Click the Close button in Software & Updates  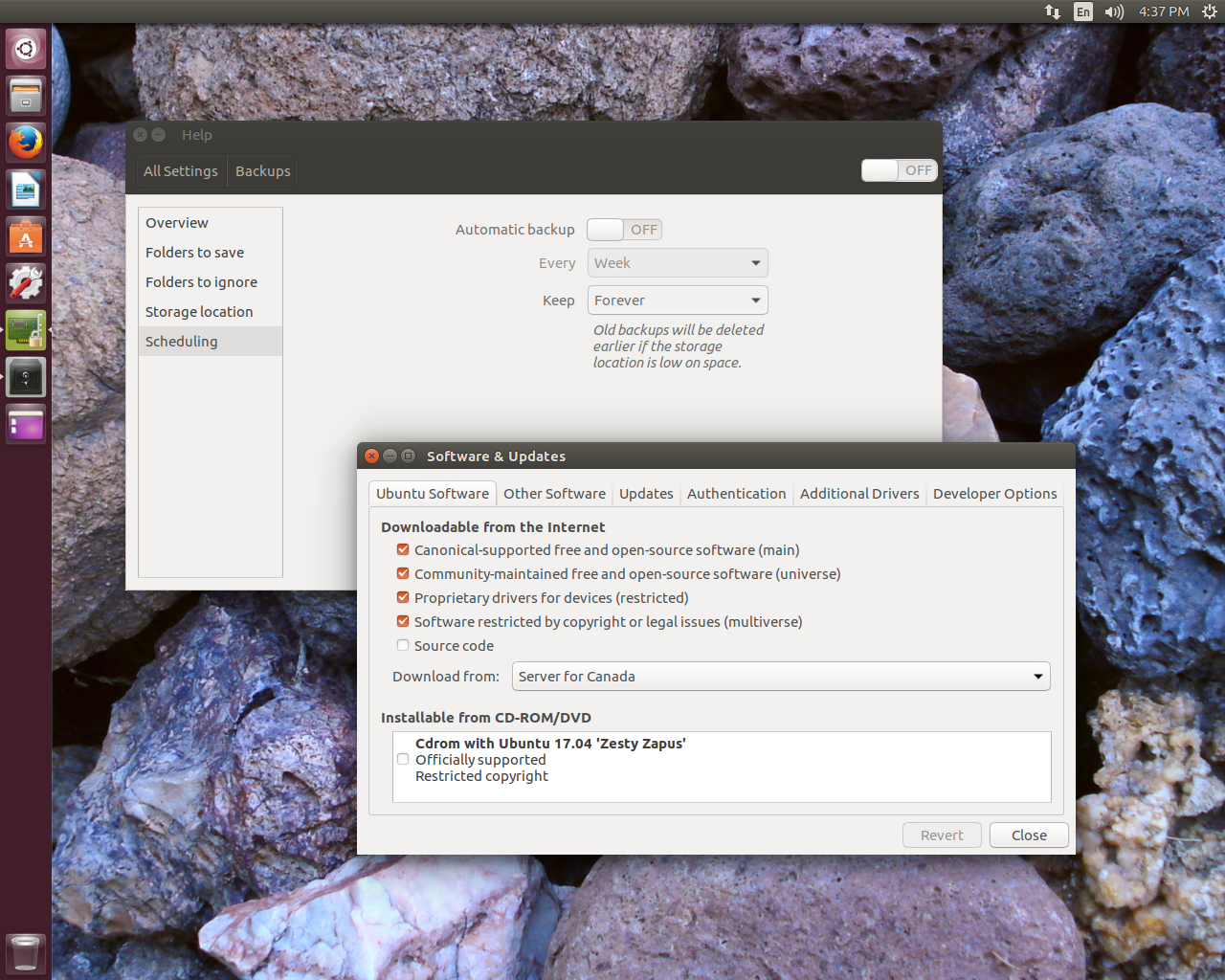[1029, 835]
